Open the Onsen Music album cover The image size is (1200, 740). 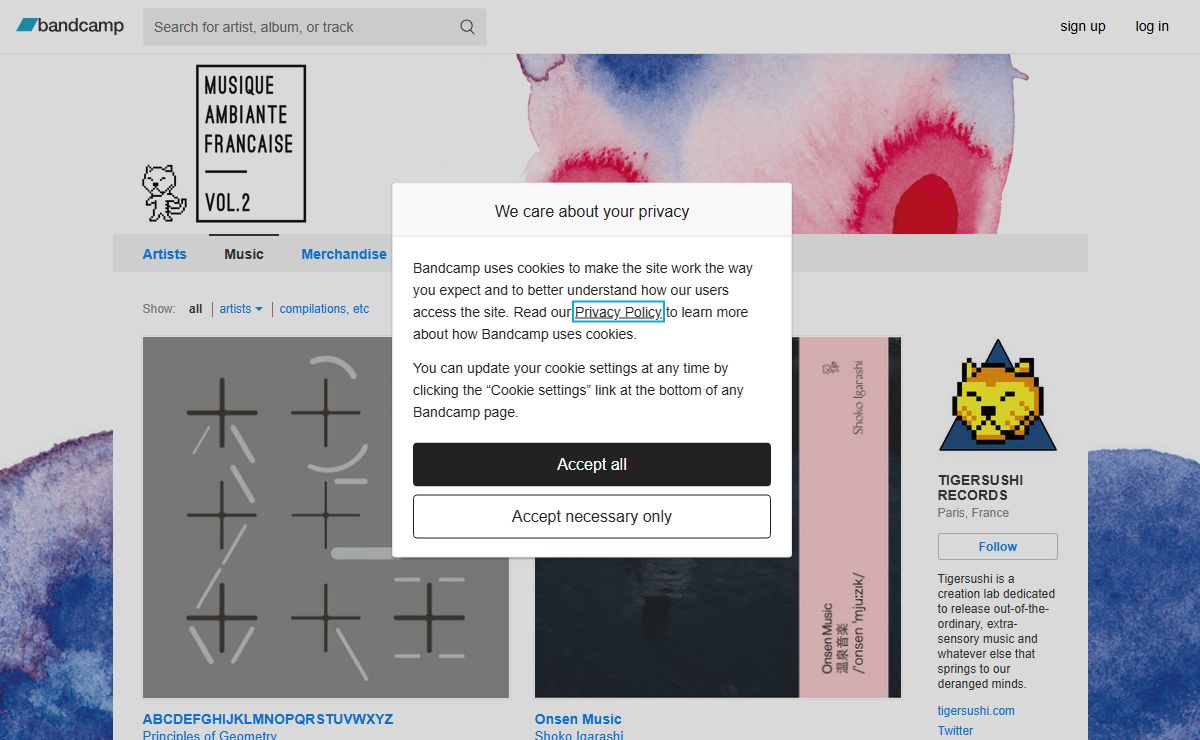(x=718, y=517)
